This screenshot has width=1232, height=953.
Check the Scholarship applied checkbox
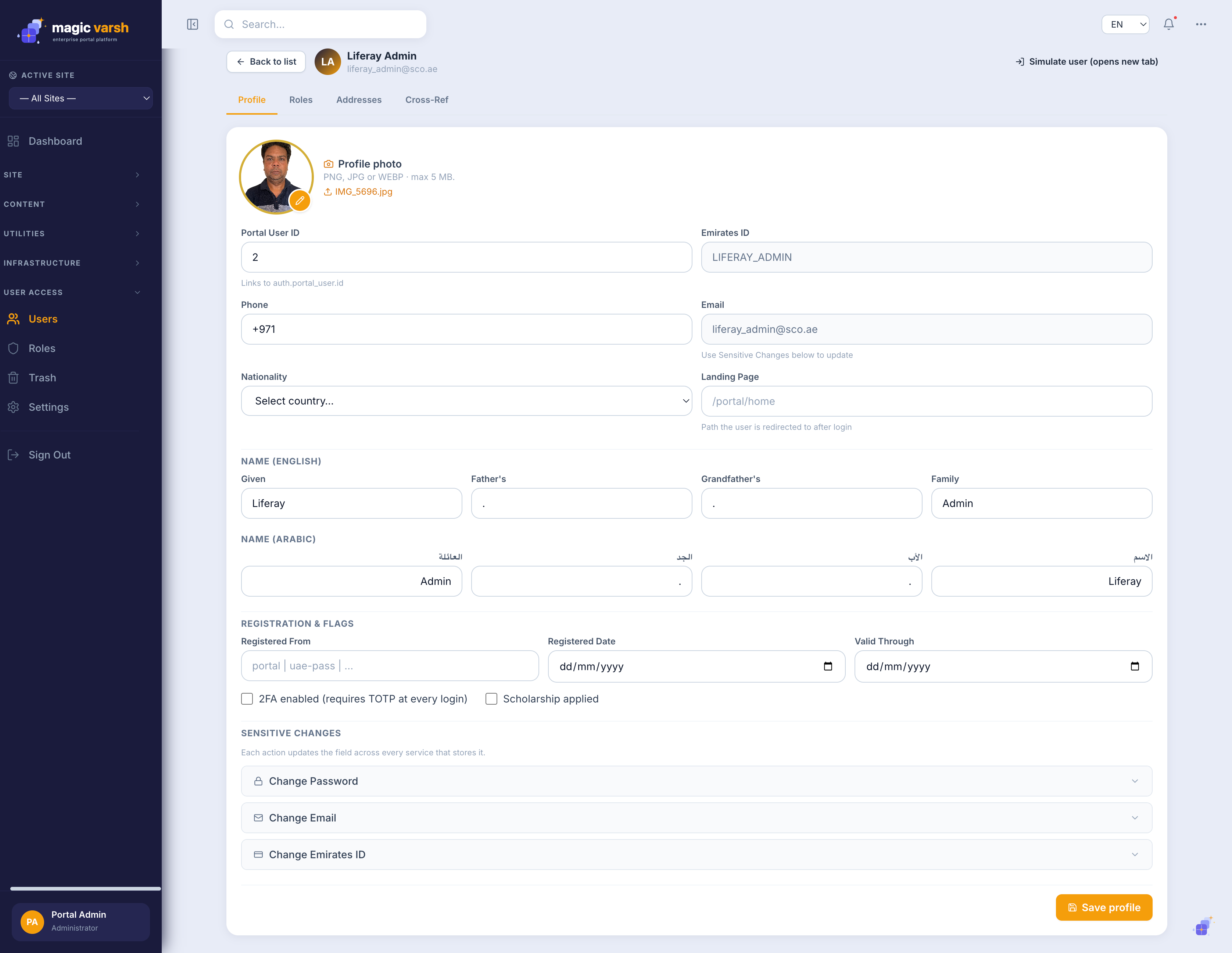[x=491, y=699]
